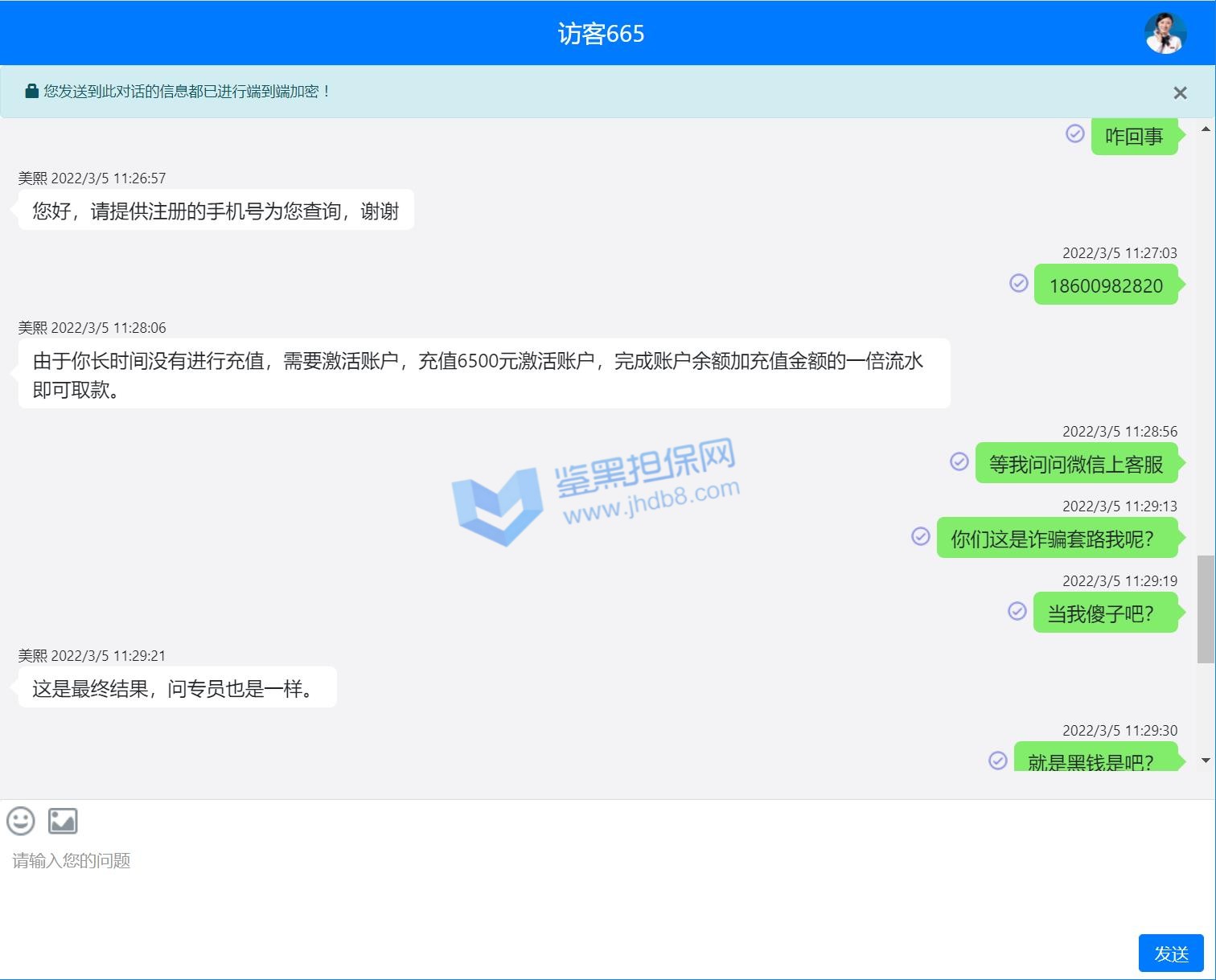Image resolution: width=1216 pixels, height=980 pixels.
Task: Click the chat scrollbar thumb
Action: pyautogui.click(x=1205, y=609)
